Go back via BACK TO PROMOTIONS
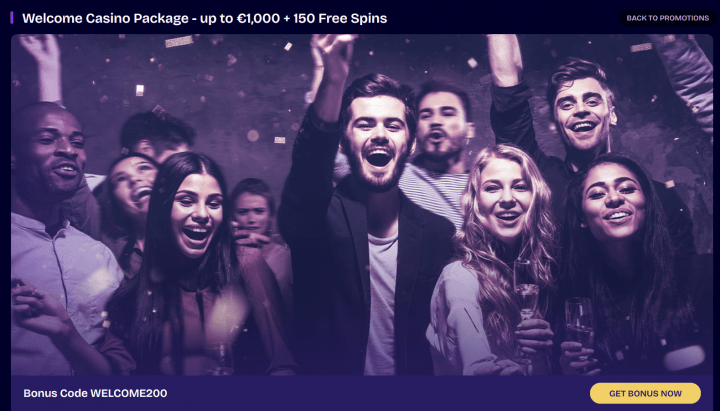This screenshot has height=411, width=720. coord(668,18)
